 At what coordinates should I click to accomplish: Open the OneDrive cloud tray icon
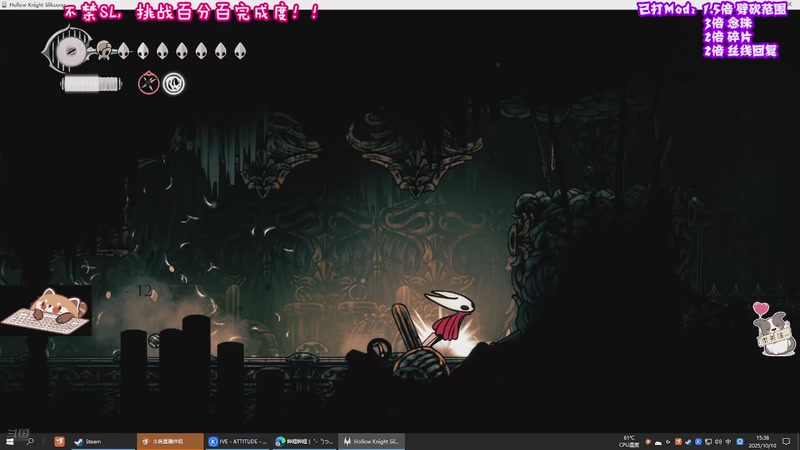(x=658, y=442)
